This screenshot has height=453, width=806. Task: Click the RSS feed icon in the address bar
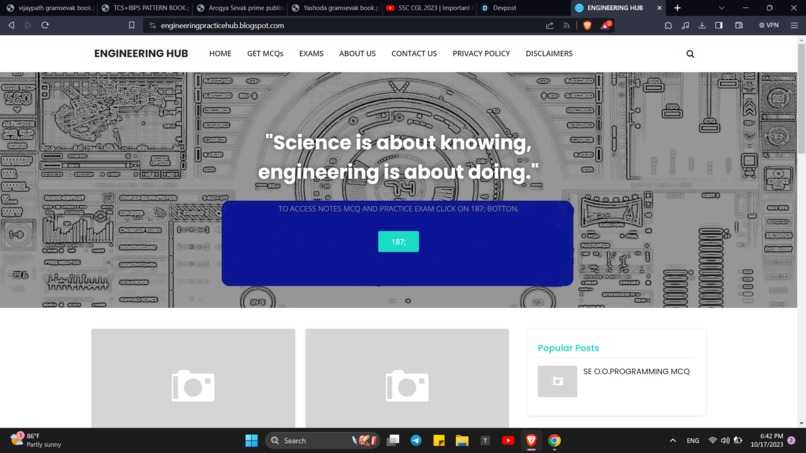click(x=566, y=25)
